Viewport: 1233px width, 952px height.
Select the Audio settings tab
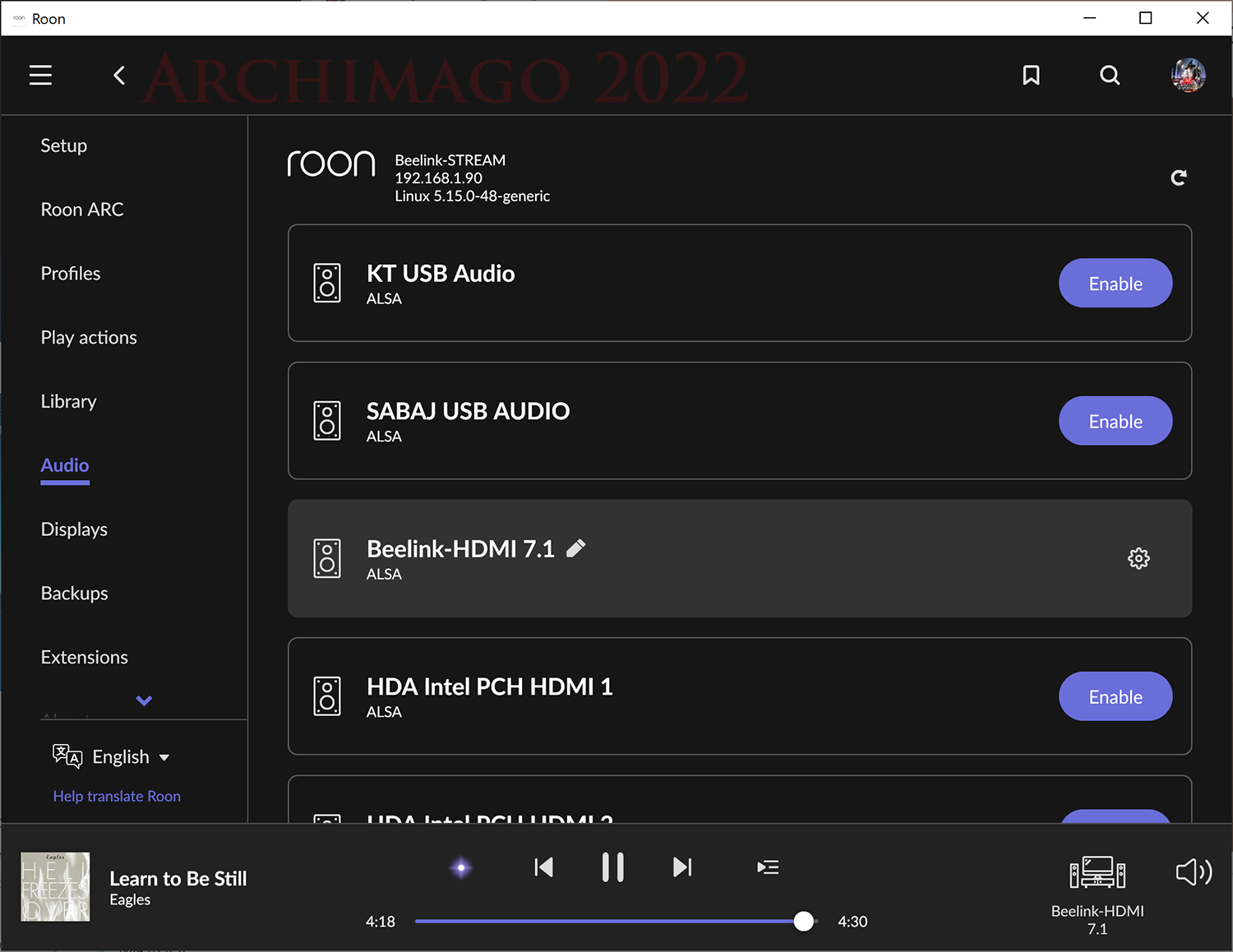[65, 465]
